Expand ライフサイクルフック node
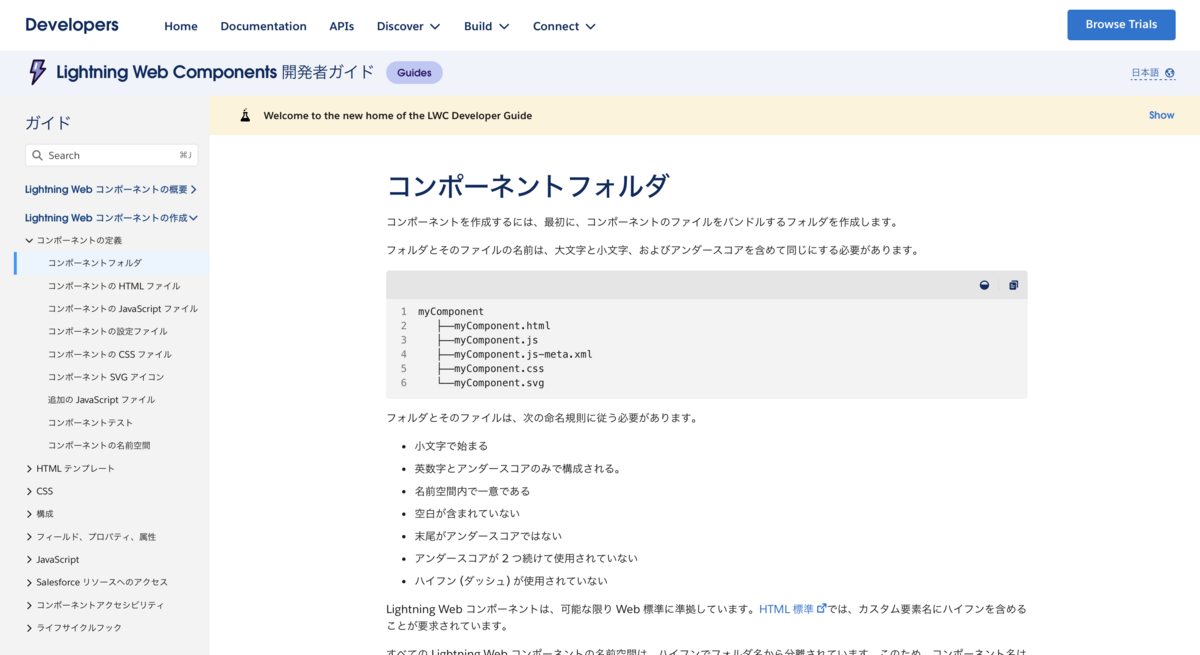 [x=30, y=628]
